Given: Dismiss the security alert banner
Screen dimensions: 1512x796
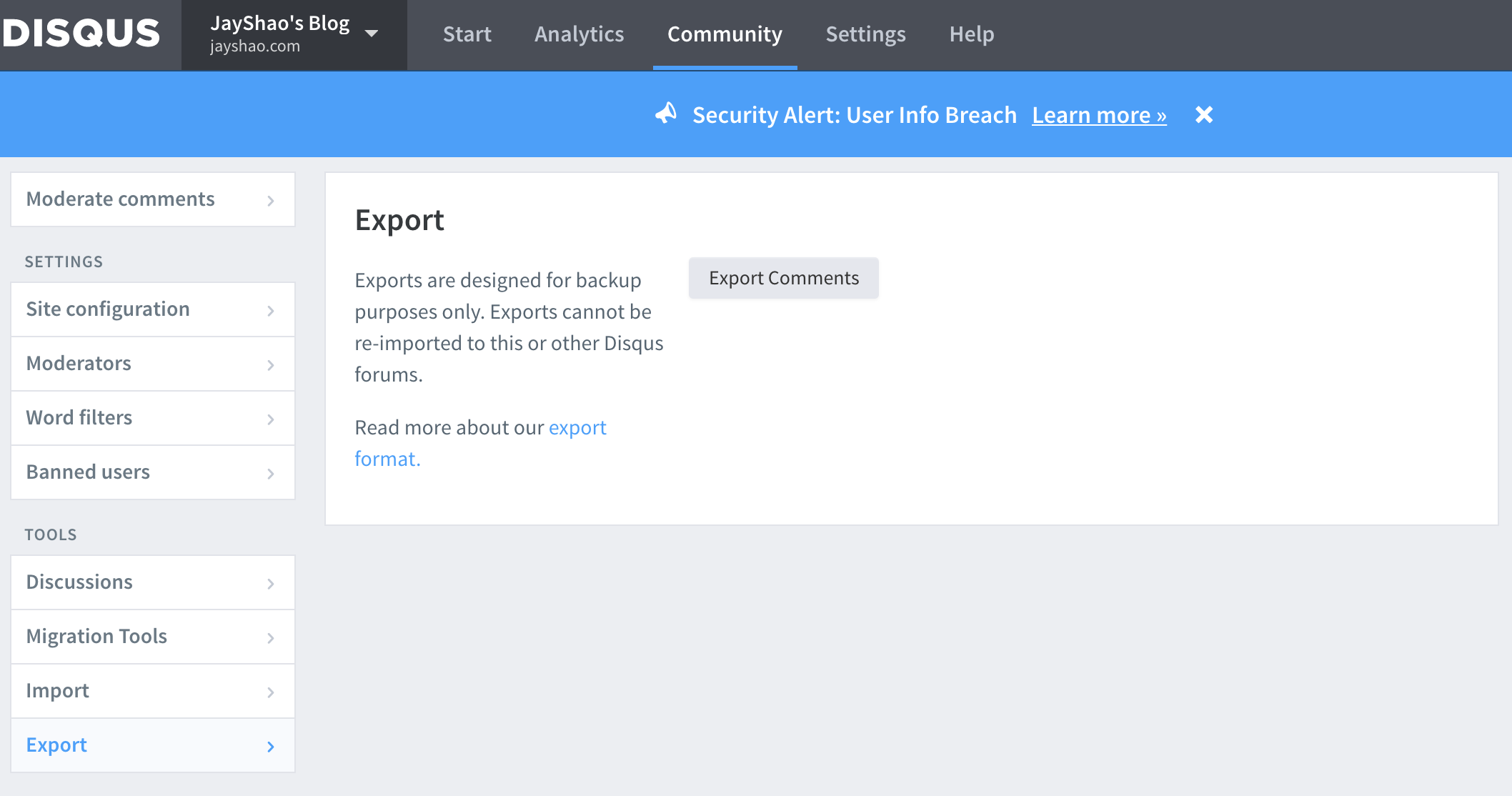Looking at the screenshot, I should click(x=1204, y=114).
